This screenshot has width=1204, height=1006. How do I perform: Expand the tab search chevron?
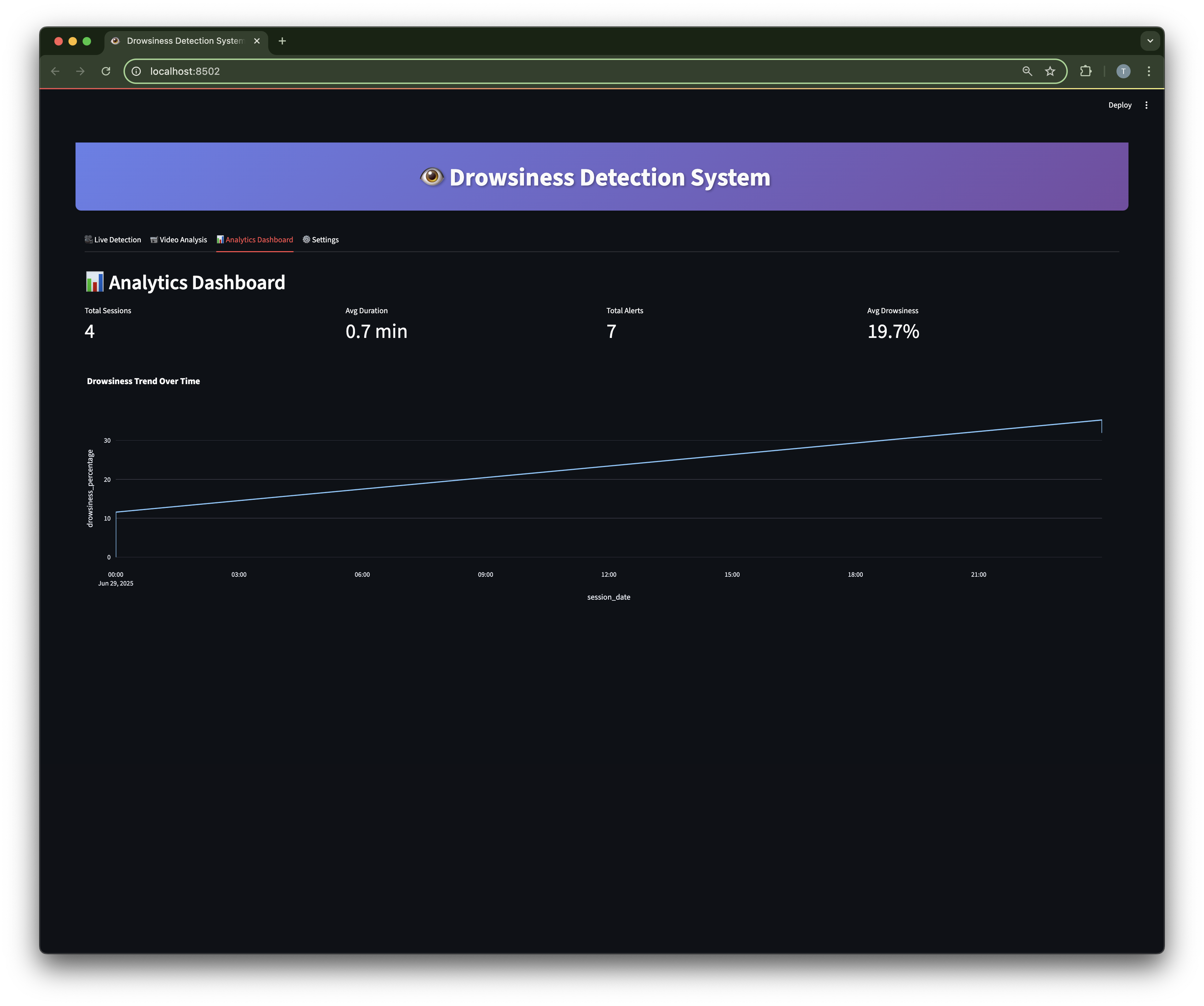tap(1150, 41)
